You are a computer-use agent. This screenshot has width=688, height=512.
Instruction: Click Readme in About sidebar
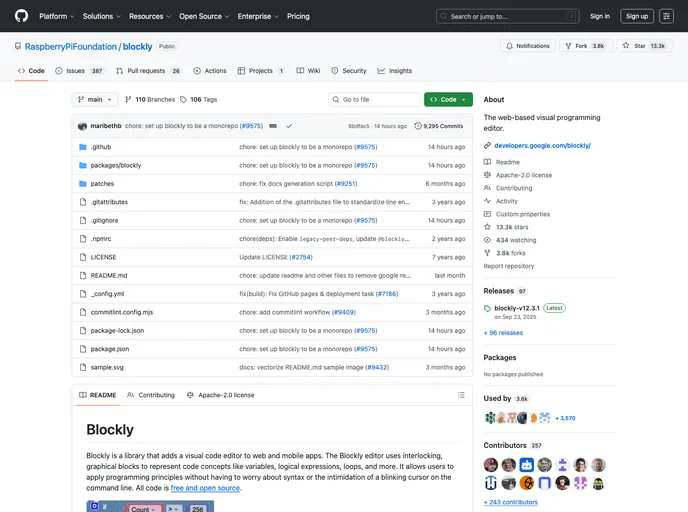[508, 162]
